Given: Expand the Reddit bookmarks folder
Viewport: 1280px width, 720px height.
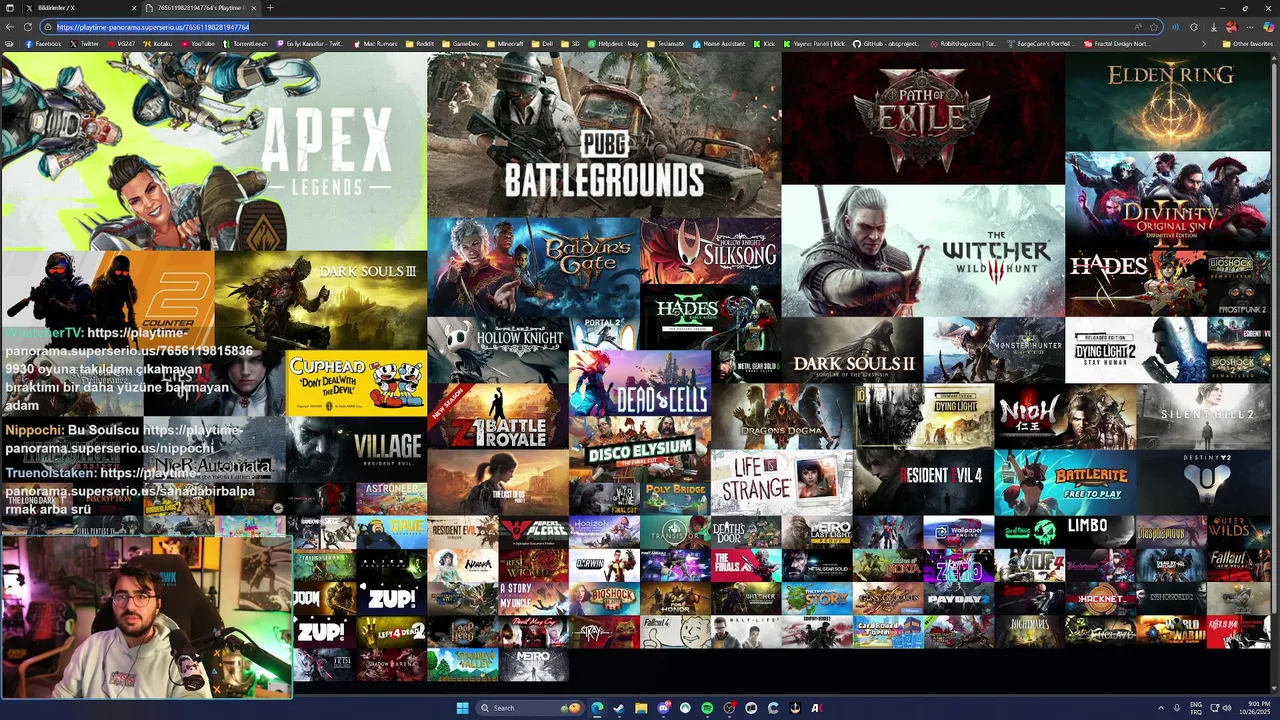Looking at the screenshot, I should pos(420,44).
